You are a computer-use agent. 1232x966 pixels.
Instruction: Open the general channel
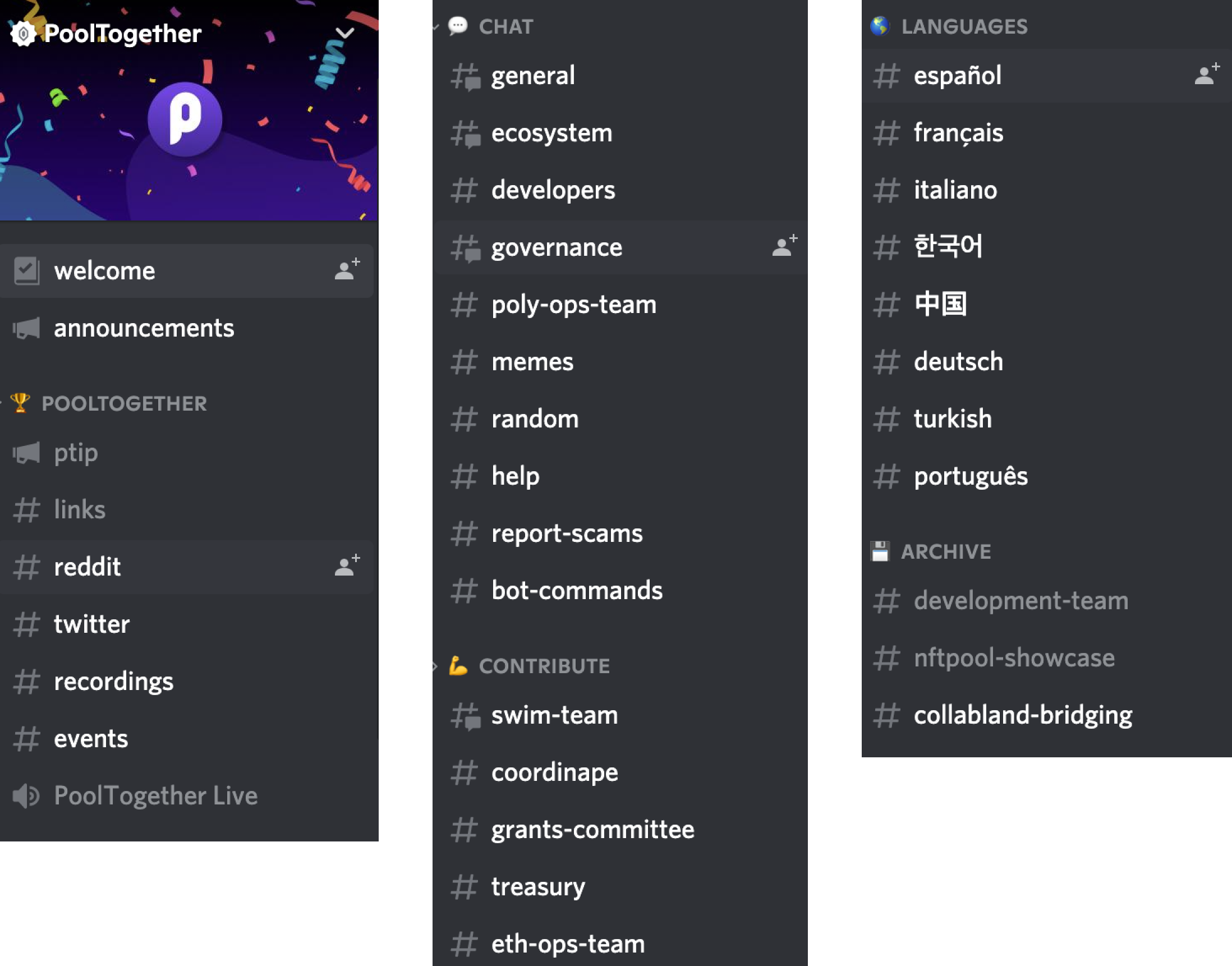[621, 76]
